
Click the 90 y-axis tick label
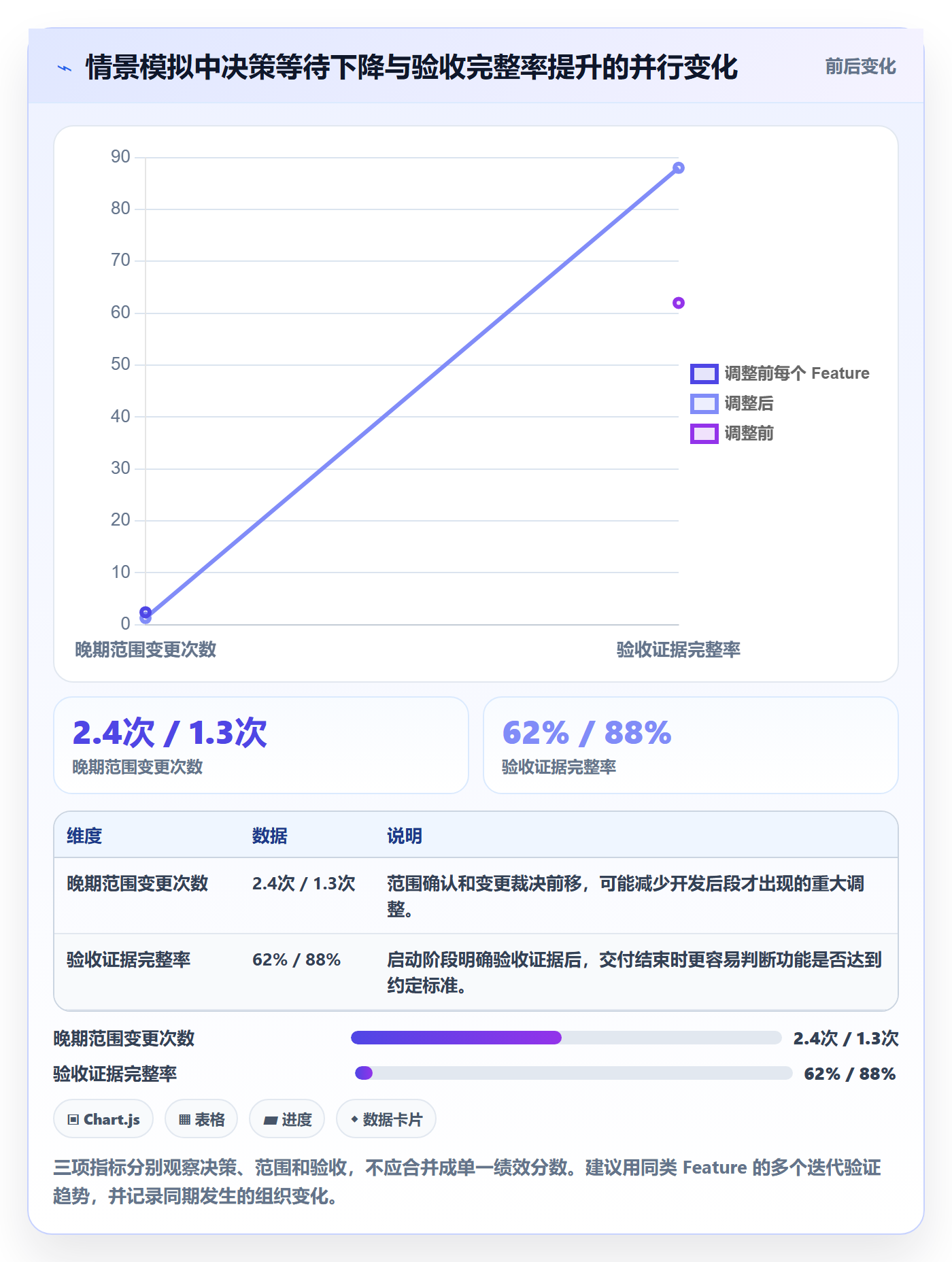pyautogui.click(x=120, y=157)
